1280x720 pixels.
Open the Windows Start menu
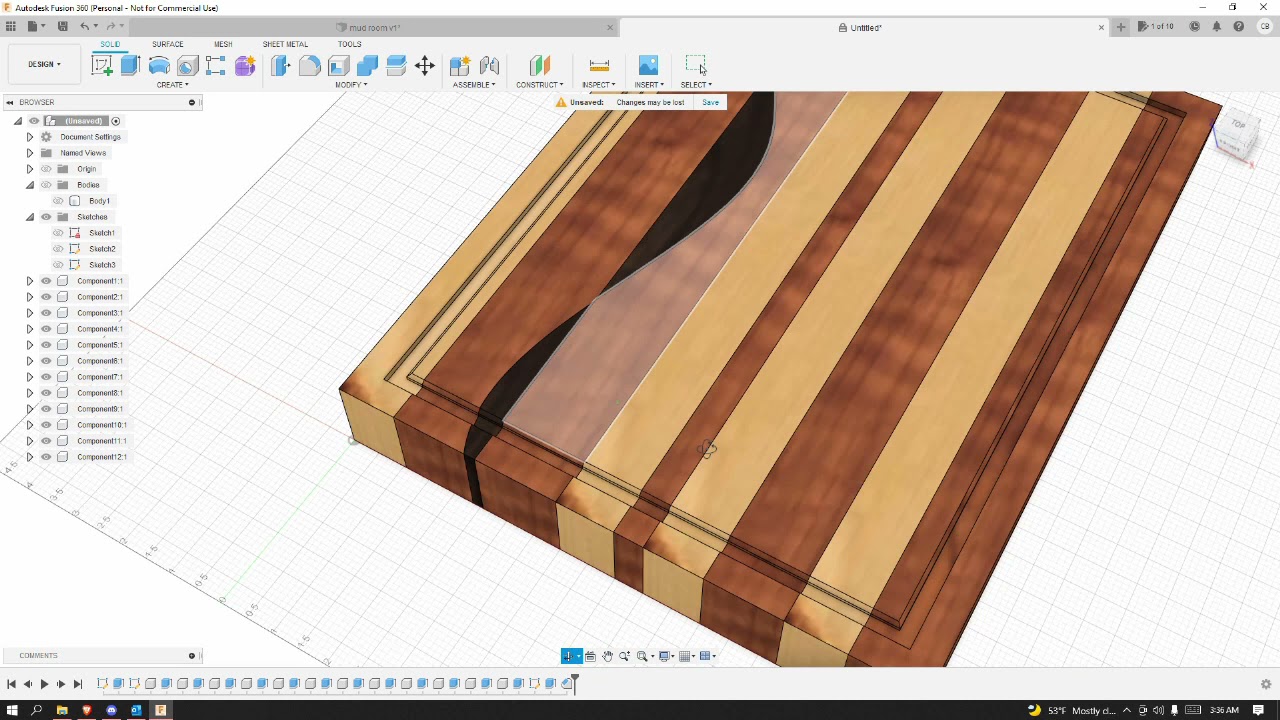point(12,710)
